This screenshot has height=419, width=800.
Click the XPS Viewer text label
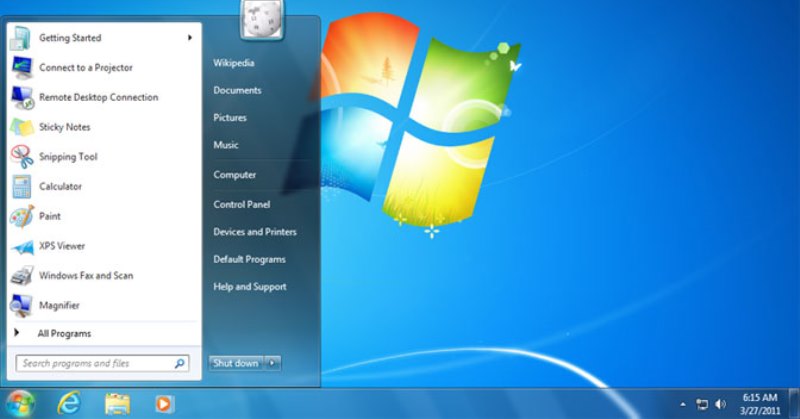[62, 246]
